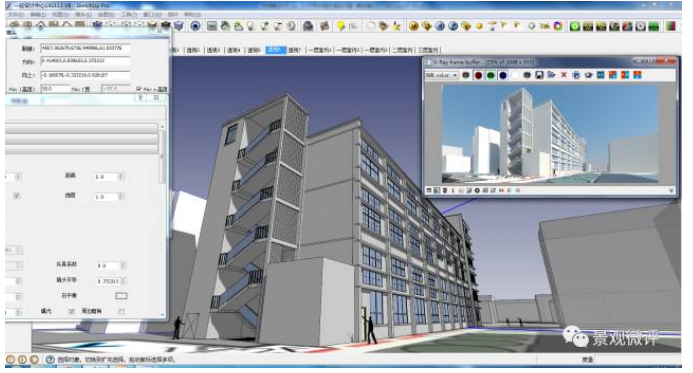Viewport: 693px width, 373px height.
Task: Save image with floppy icon in frame buffer
Action: click(539, 75)
